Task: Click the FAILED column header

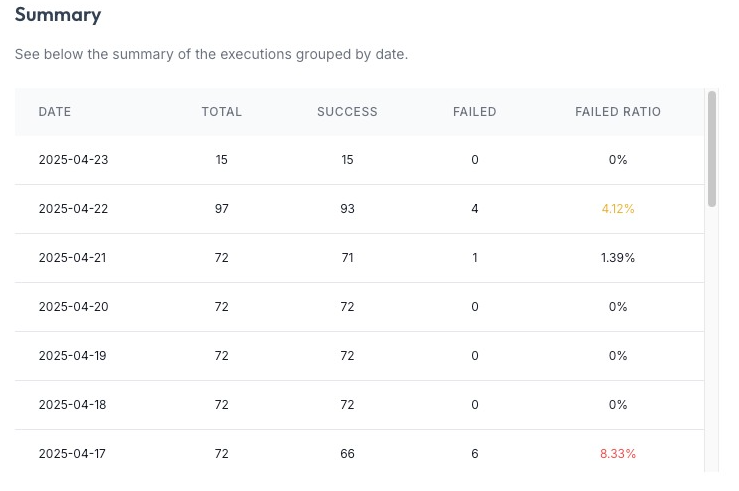Action: click(474, 112)
